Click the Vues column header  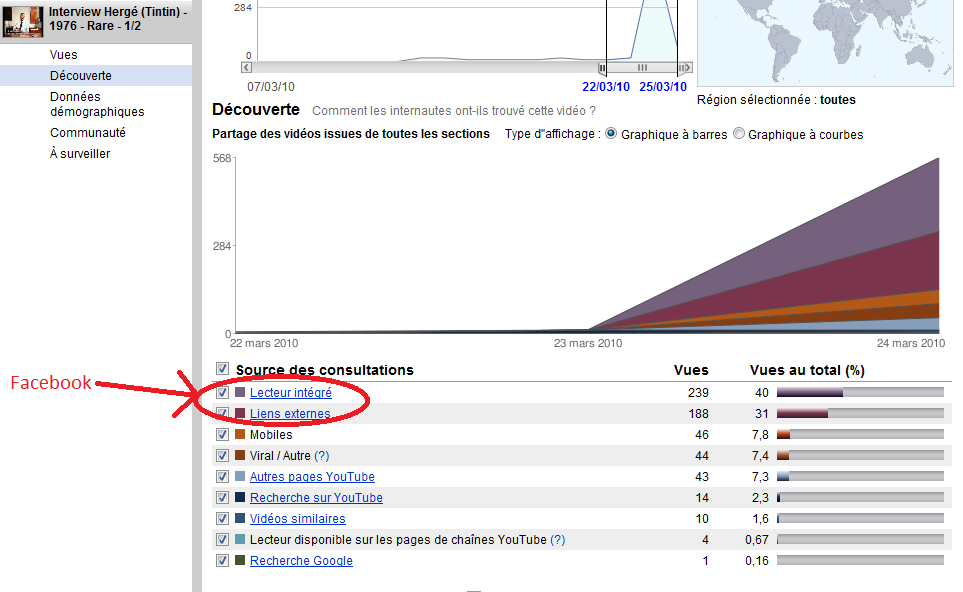click(x=691, y=370)
